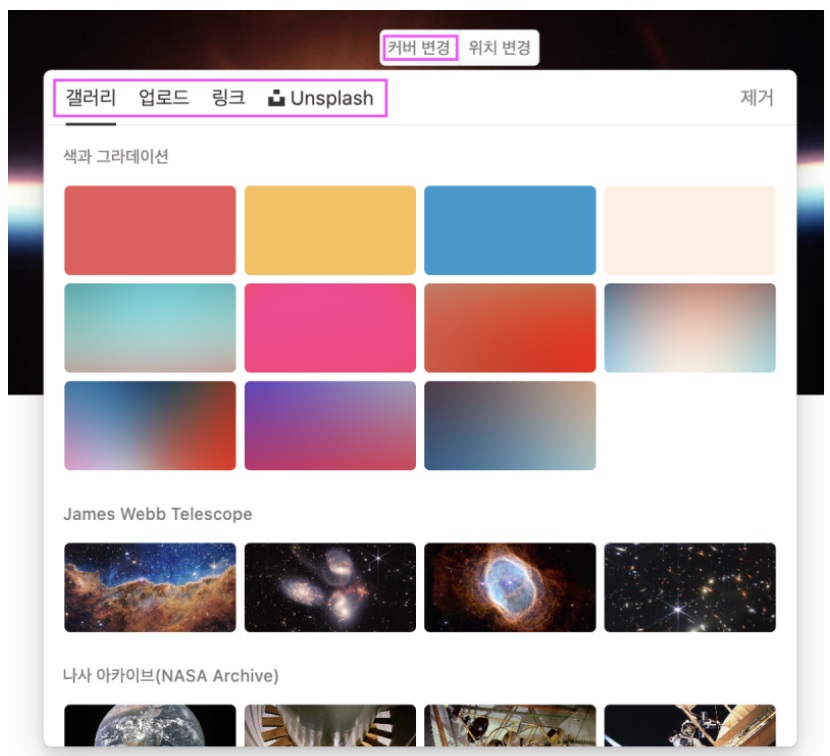
Task: Select the solid blue cover swatch
Action: click(x=510, y=230)
